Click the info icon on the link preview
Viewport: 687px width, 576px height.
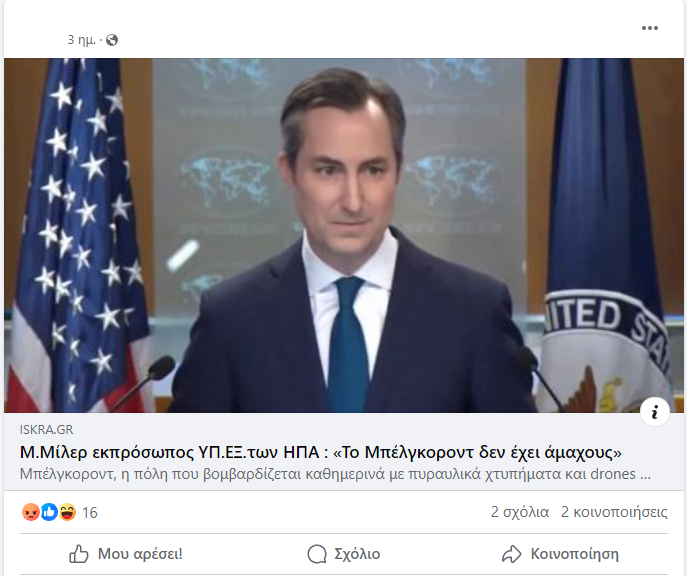coord(655,412)
